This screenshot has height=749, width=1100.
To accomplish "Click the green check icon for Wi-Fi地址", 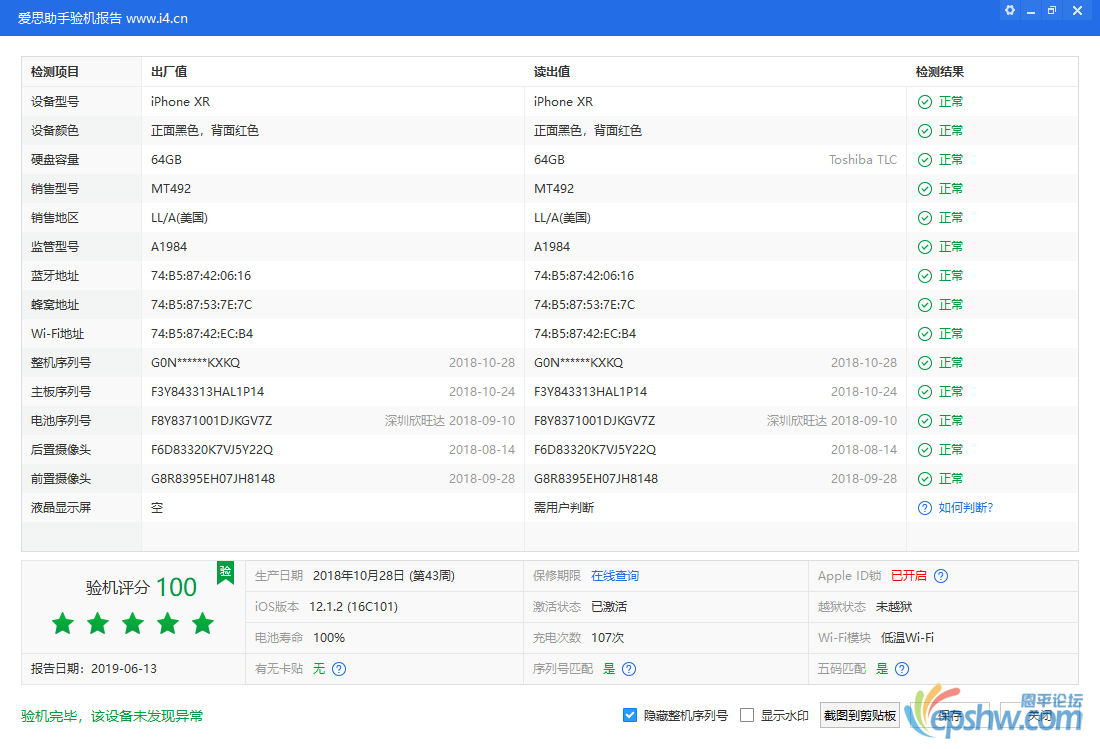I will (x=925, y=334).
